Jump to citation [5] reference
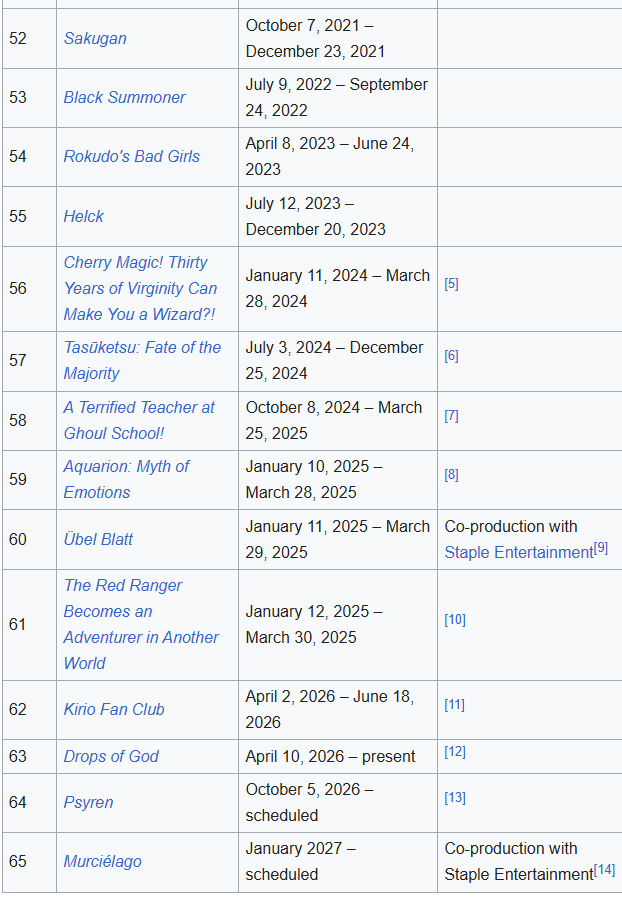 [452, 284]
